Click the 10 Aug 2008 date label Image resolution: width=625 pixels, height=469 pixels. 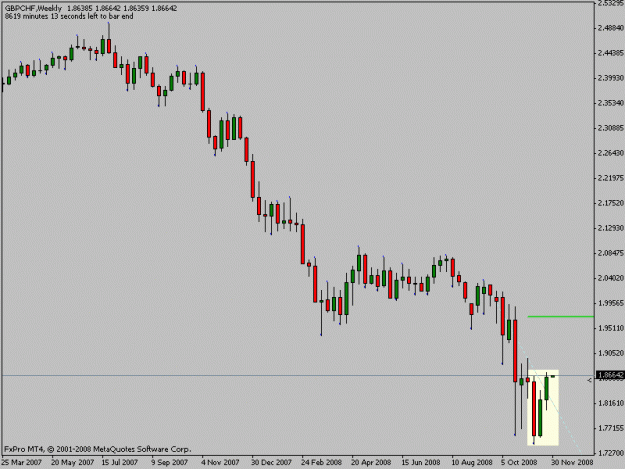point(472,463)
